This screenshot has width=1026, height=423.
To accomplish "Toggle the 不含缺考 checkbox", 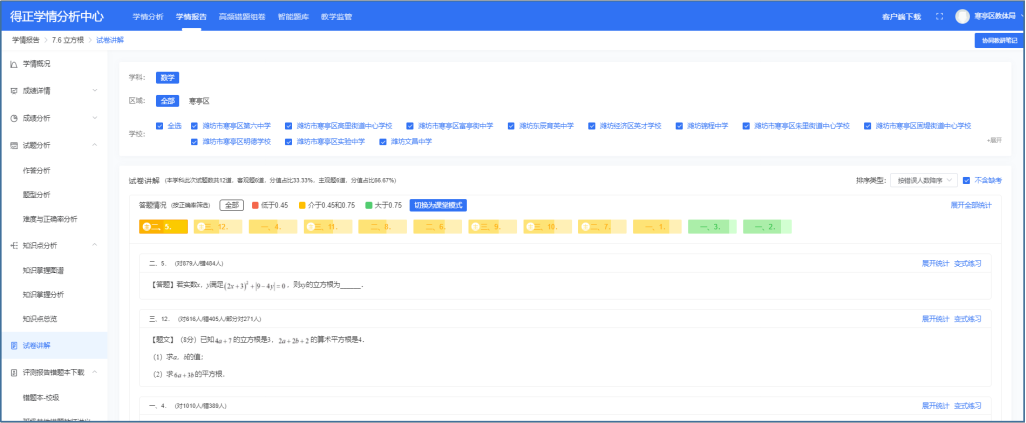I will click(x=966, y=180).
